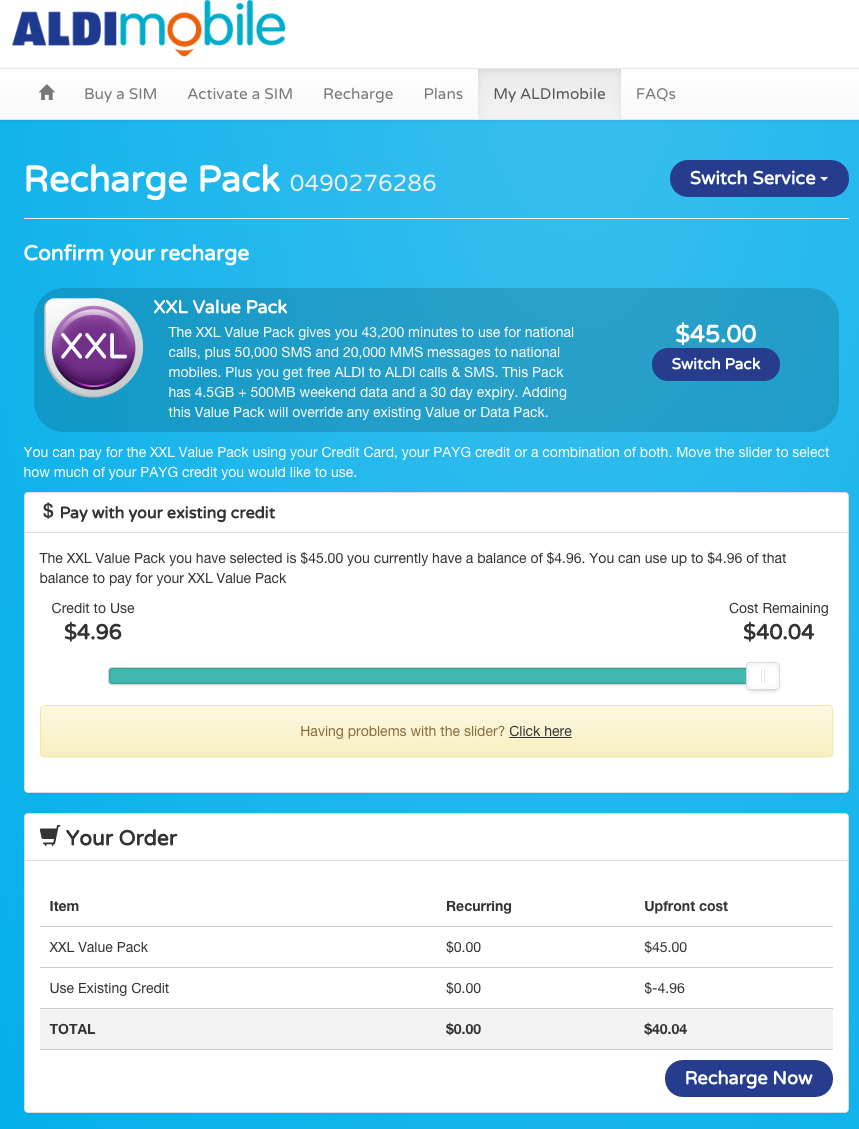Click the phone number 0490276286 heading
The height and width of the screenshot is (1129, 859).
coord(363,183)
